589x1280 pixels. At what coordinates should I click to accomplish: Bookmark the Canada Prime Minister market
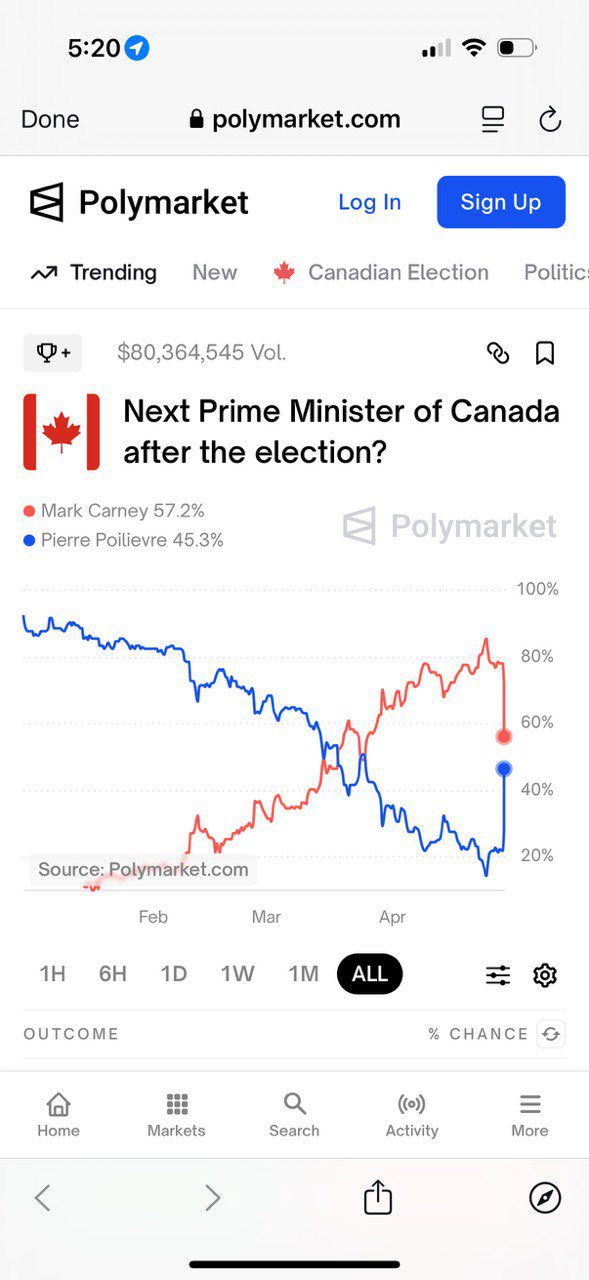click(x=545, y=352)
